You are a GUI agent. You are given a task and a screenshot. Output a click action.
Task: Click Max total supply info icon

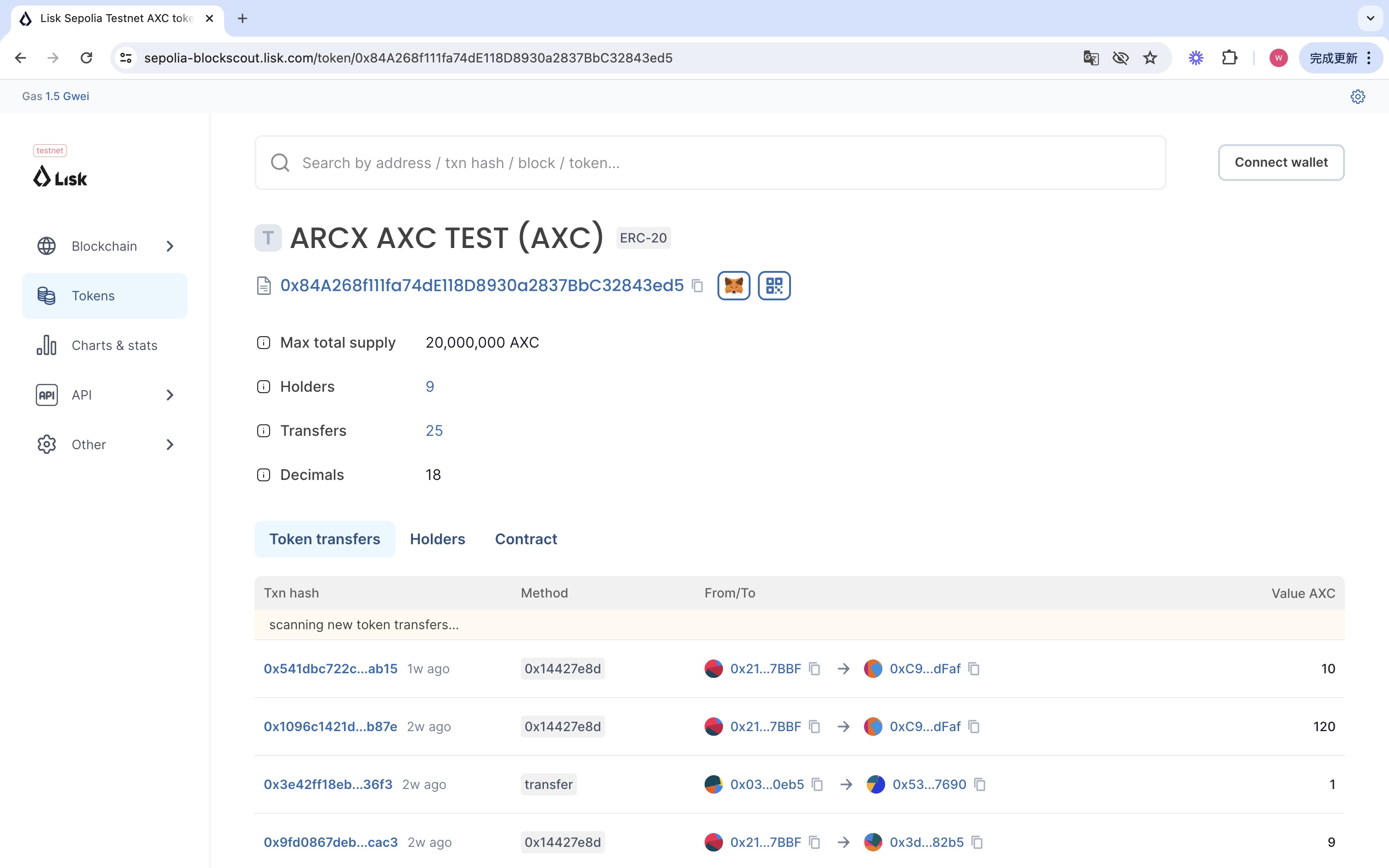tap(264, 343)
